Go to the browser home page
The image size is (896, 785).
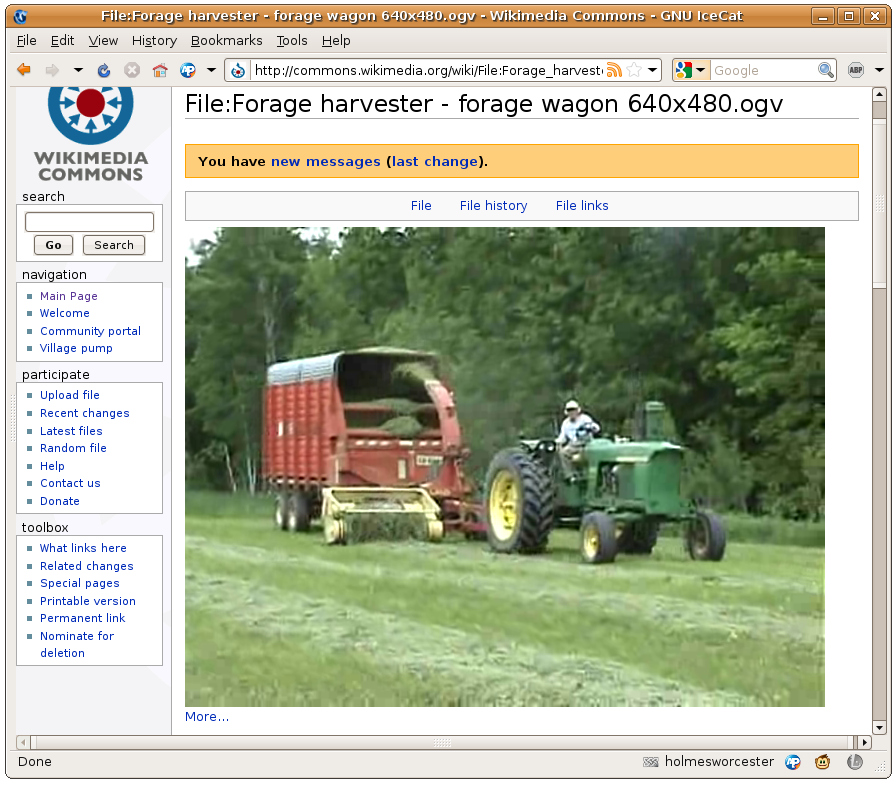tap(159, 70)
